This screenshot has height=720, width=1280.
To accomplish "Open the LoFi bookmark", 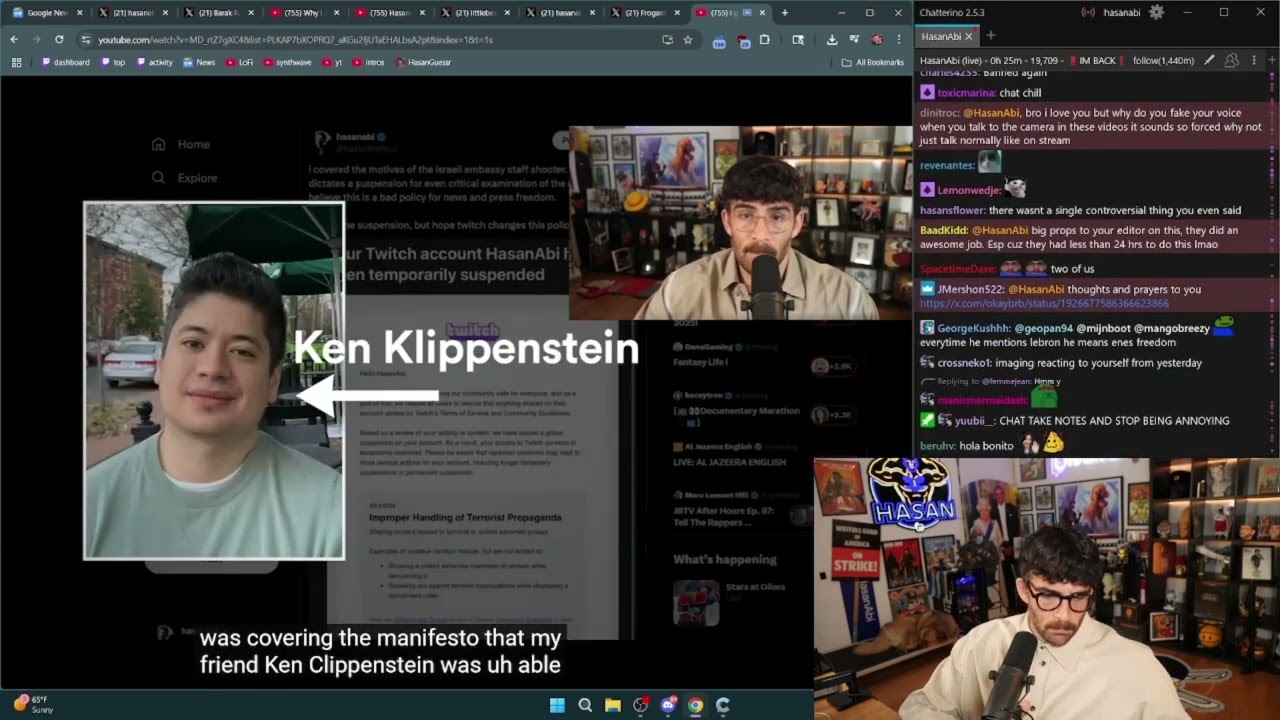I will point(240,62).
